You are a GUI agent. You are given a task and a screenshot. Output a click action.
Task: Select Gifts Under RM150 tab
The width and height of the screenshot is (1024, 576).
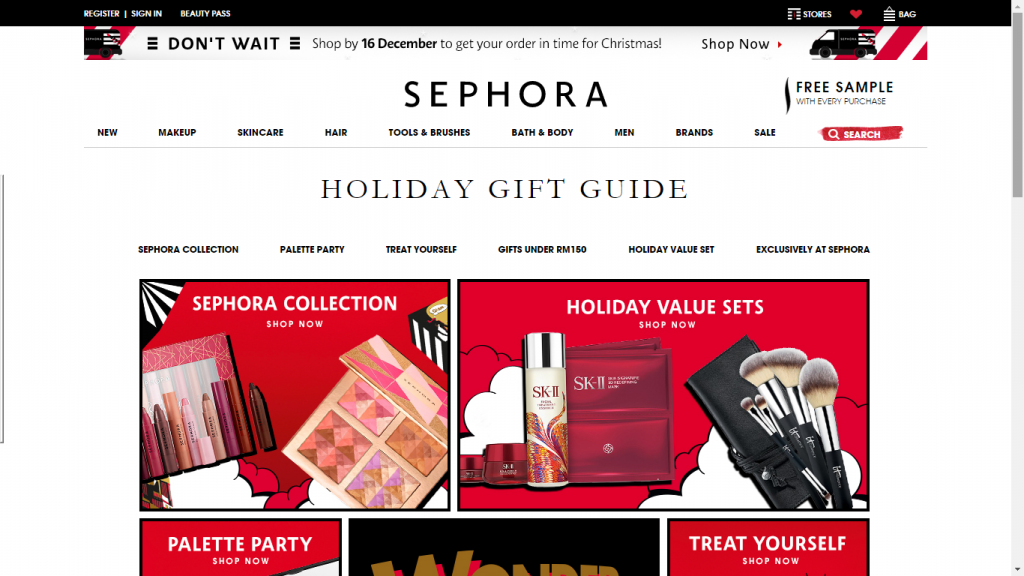(x=542, y=249)
